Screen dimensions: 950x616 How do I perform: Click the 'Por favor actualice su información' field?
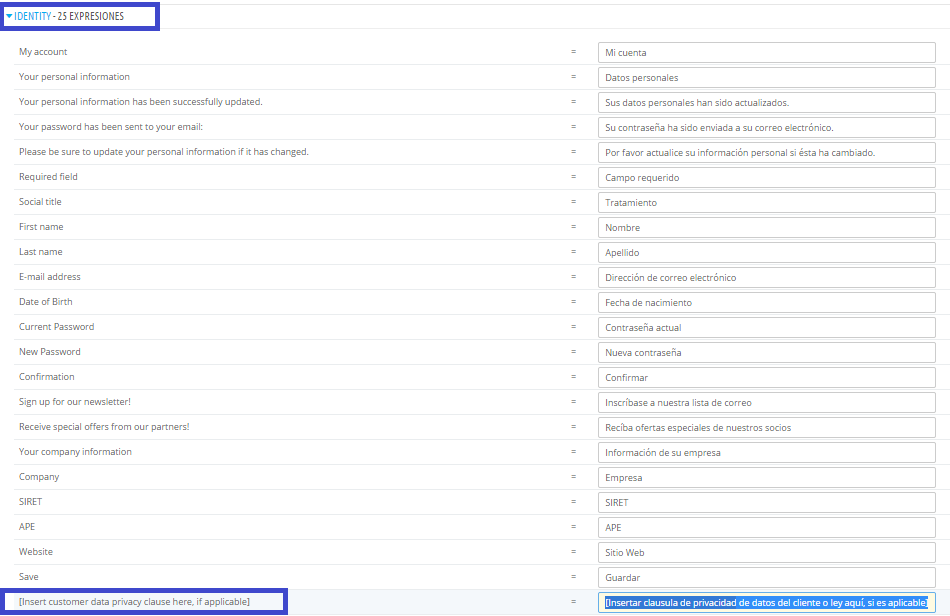click(x=766, y=152)
